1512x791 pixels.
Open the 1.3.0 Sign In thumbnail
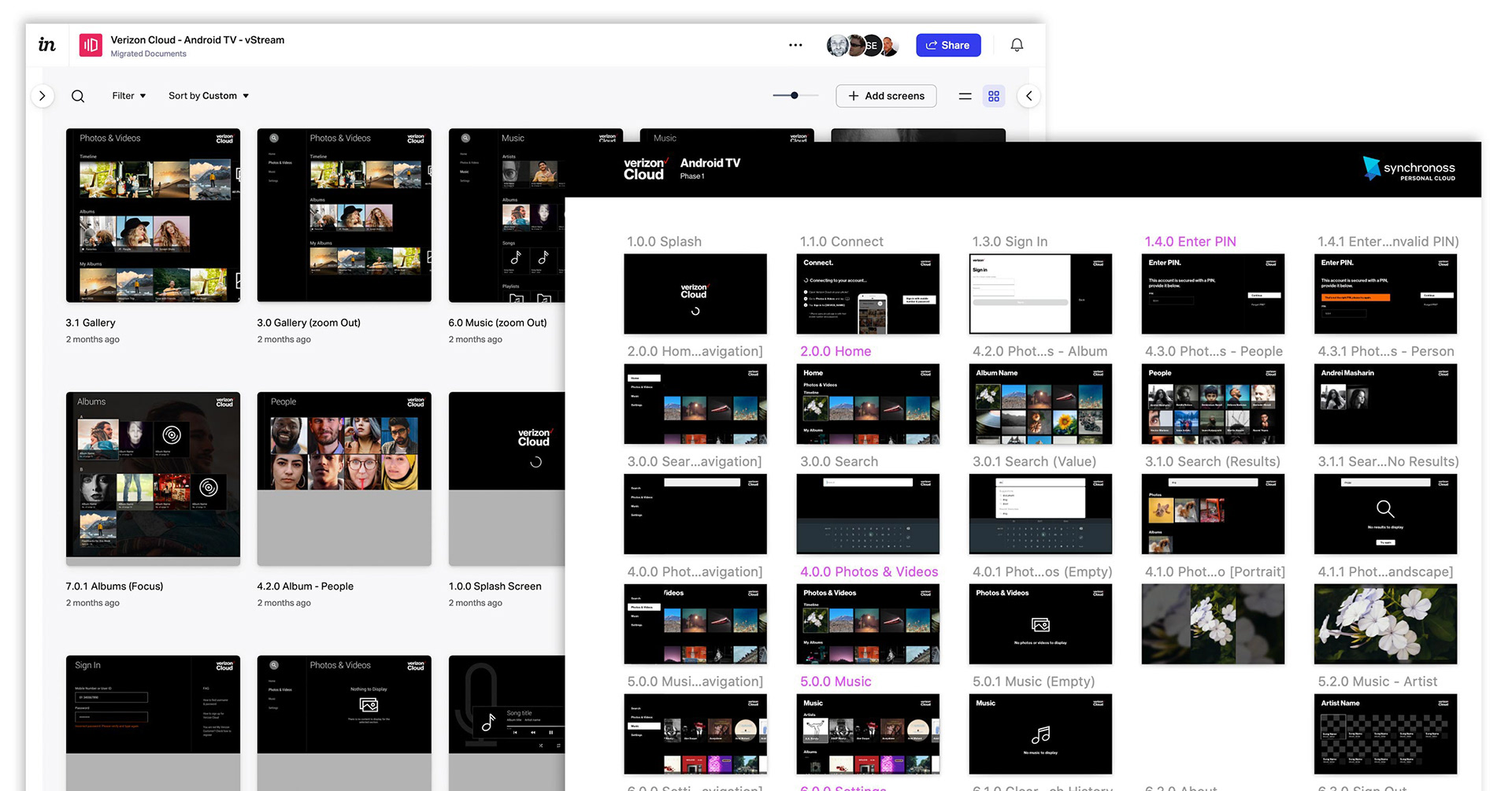(x=1040, y=294)
